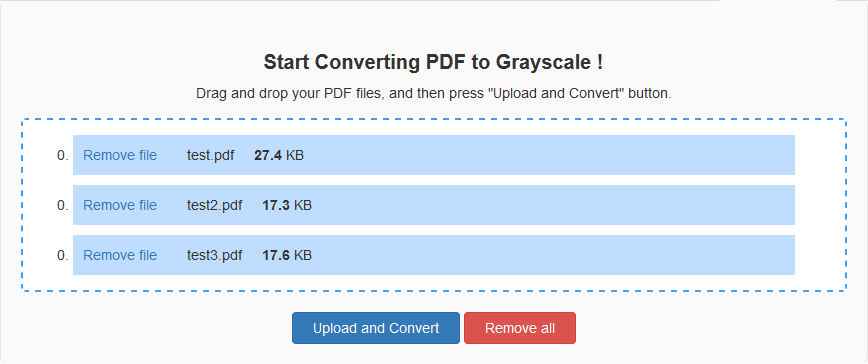
Task: Click white space inside dashed drop zone
Action: [x=820, y=205]
